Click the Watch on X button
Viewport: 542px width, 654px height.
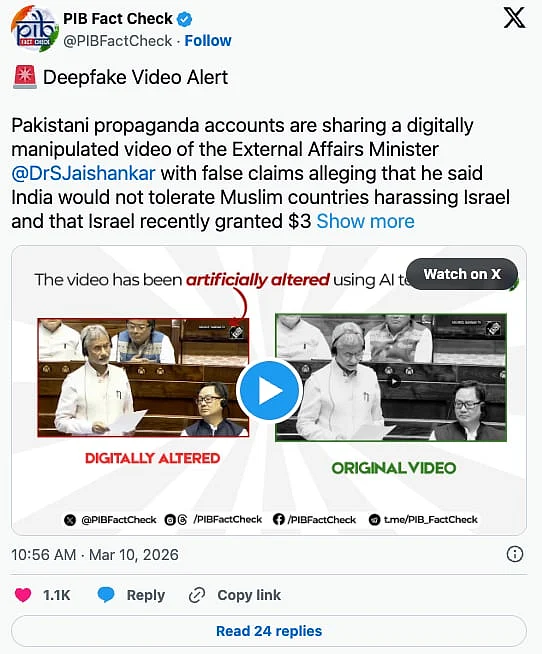coord(462,274)
